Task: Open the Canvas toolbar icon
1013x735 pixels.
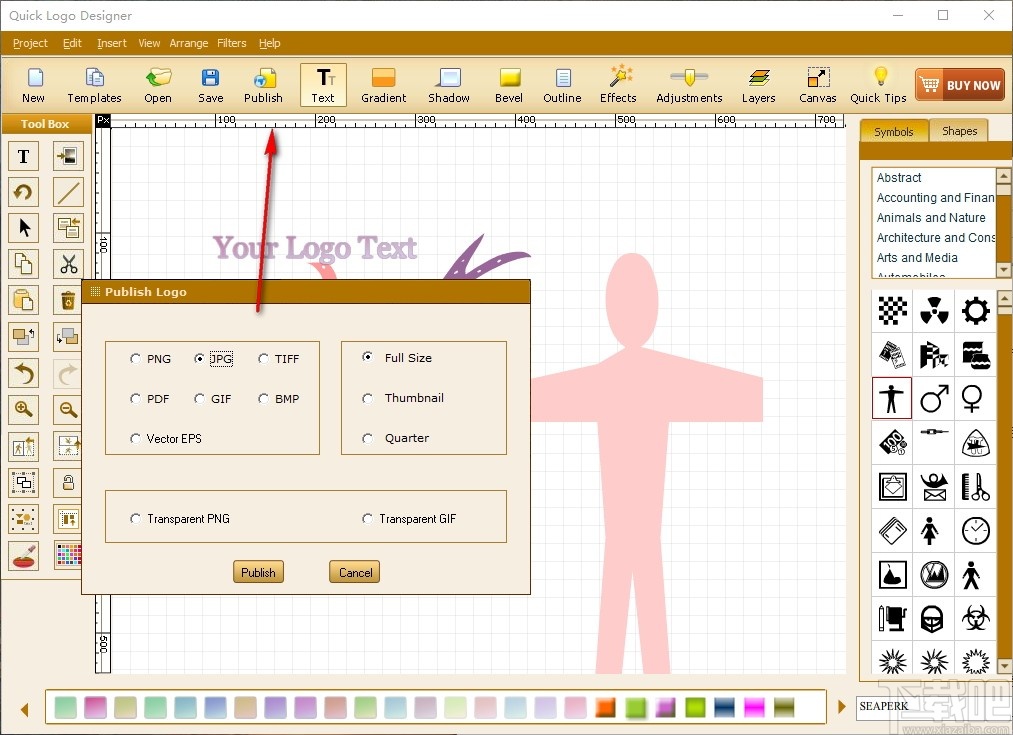Action: pyautogui.click(x=818, y=85)
